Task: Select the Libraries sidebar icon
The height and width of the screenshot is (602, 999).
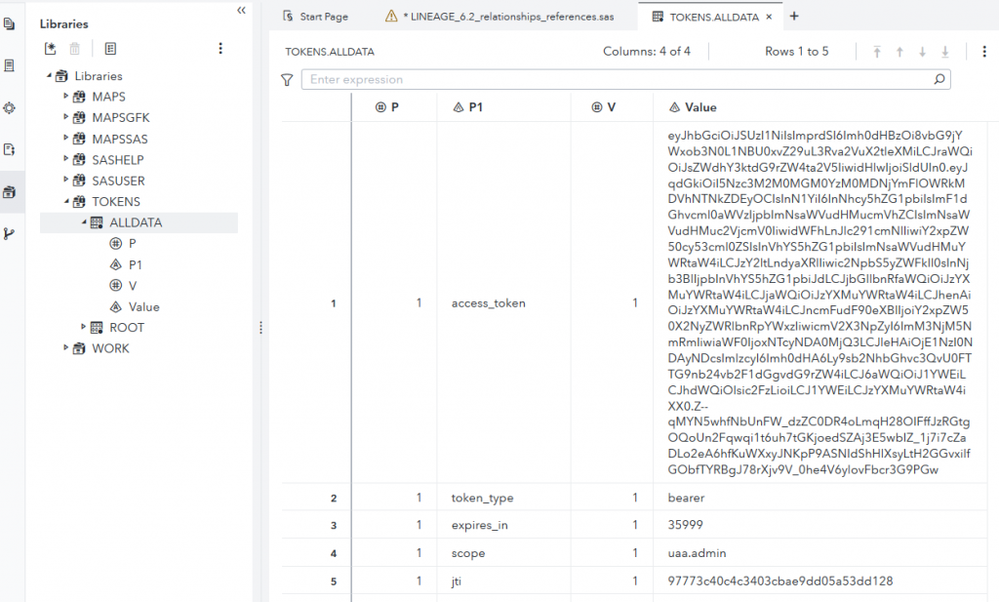Action: 9,192
